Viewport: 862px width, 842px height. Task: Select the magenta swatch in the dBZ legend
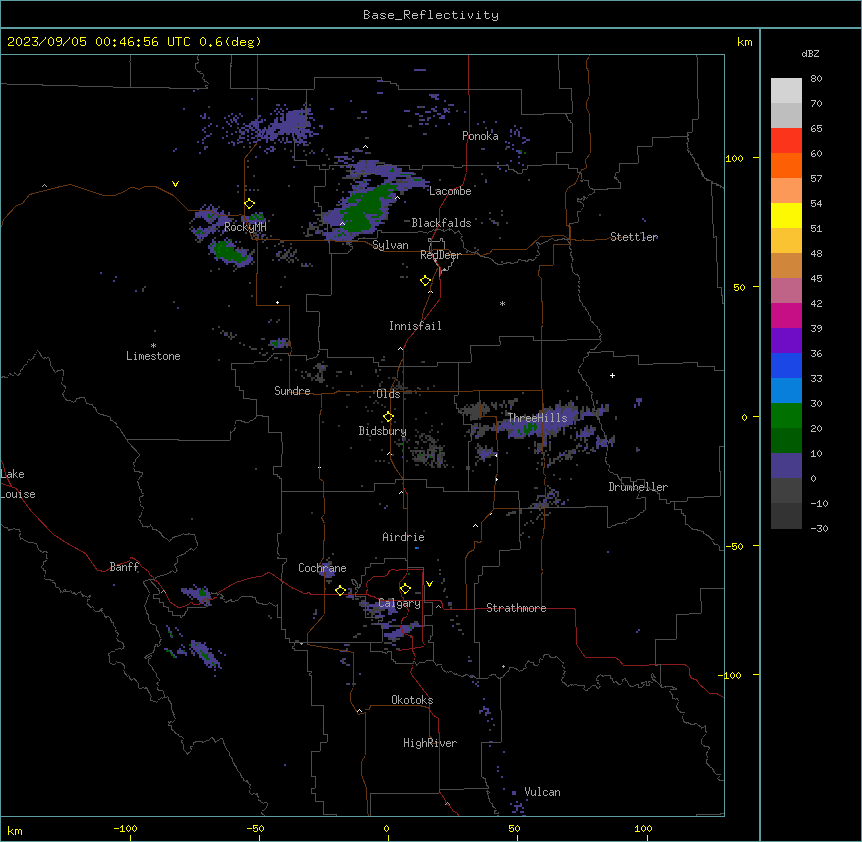click(786, 315)
